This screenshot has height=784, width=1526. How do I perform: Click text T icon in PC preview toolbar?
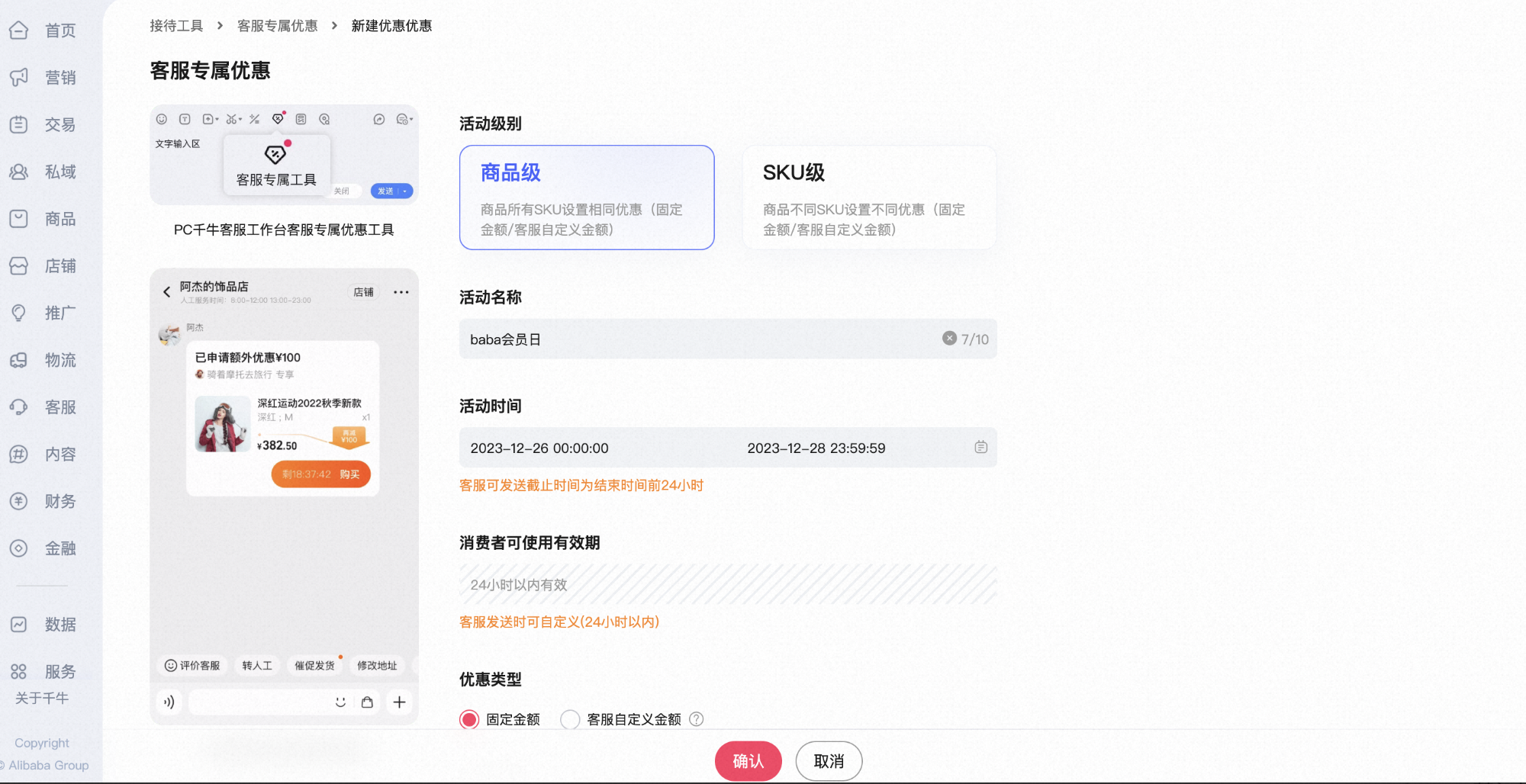pyautogui.click(x=185, y=119)
